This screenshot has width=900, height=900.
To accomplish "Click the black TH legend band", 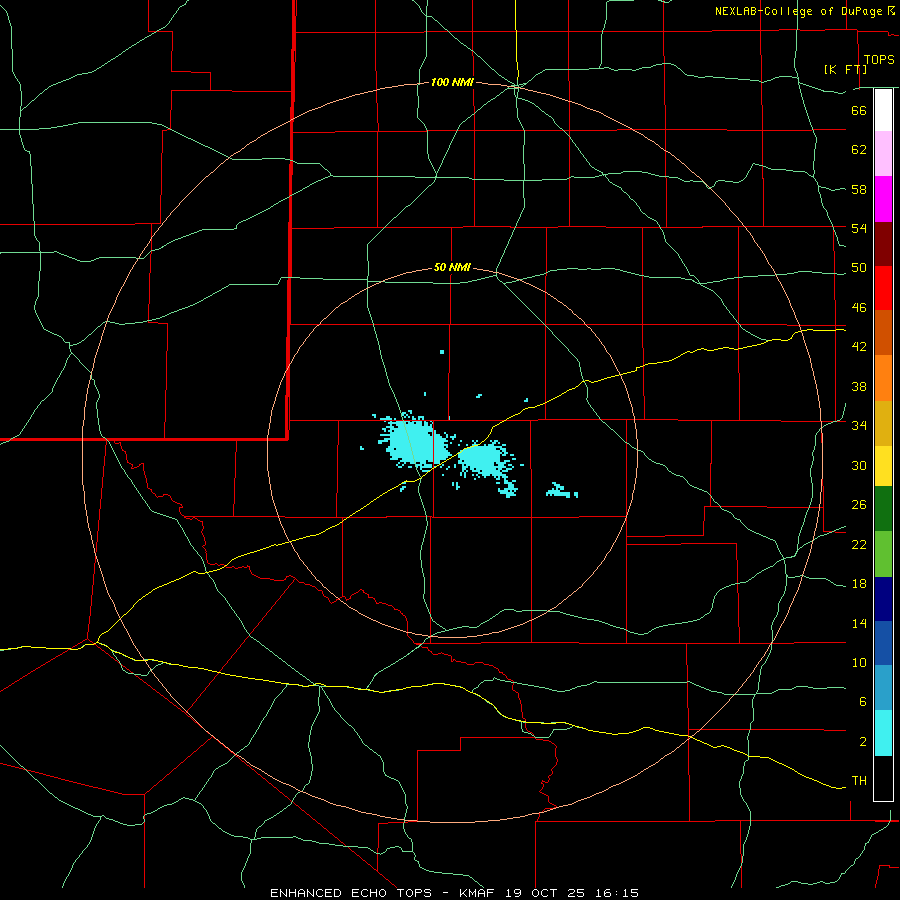I will tap(883, 778).
